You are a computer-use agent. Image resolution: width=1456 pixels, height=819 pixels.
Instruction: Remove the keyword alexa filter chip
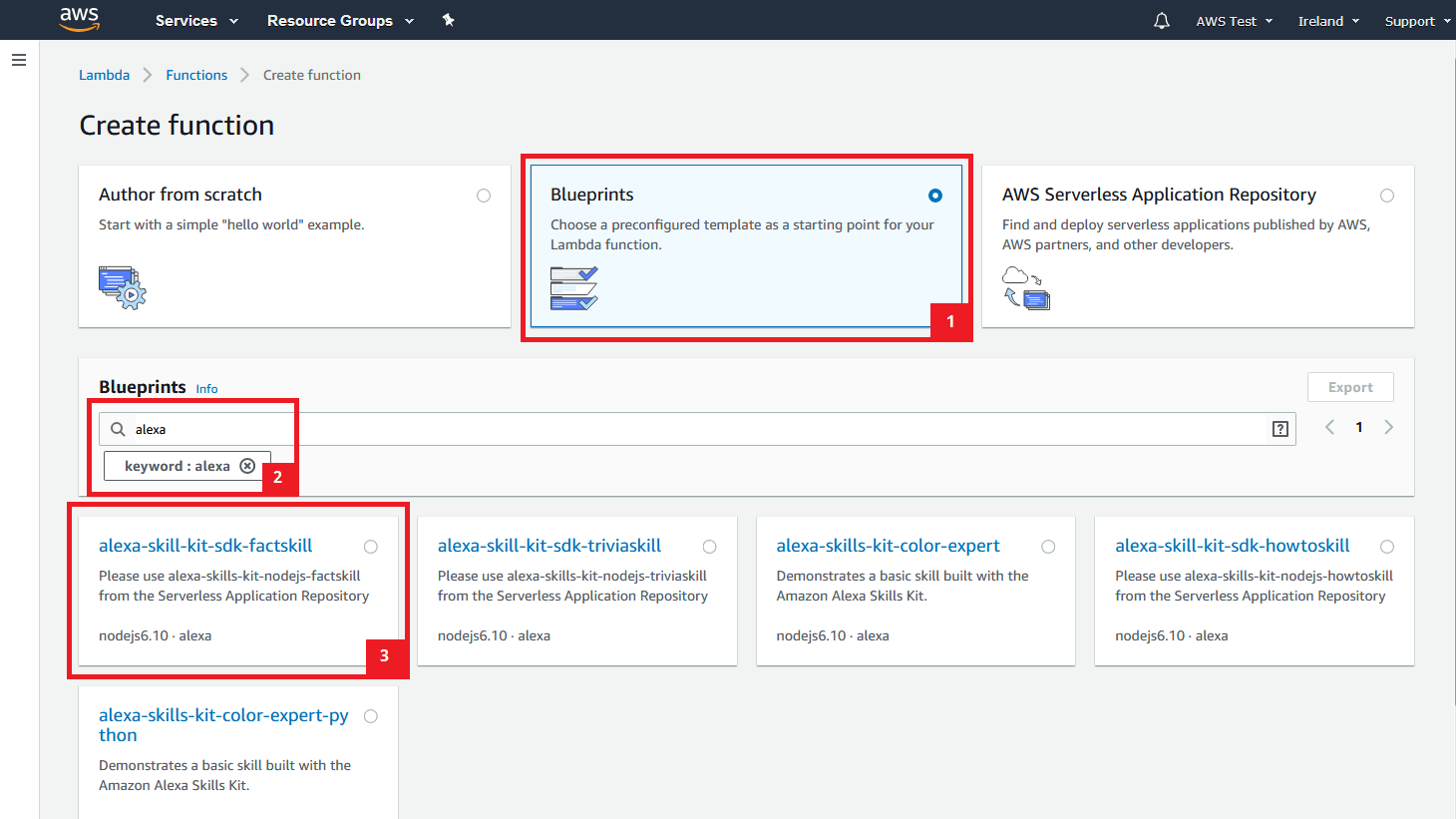[247, 466]
